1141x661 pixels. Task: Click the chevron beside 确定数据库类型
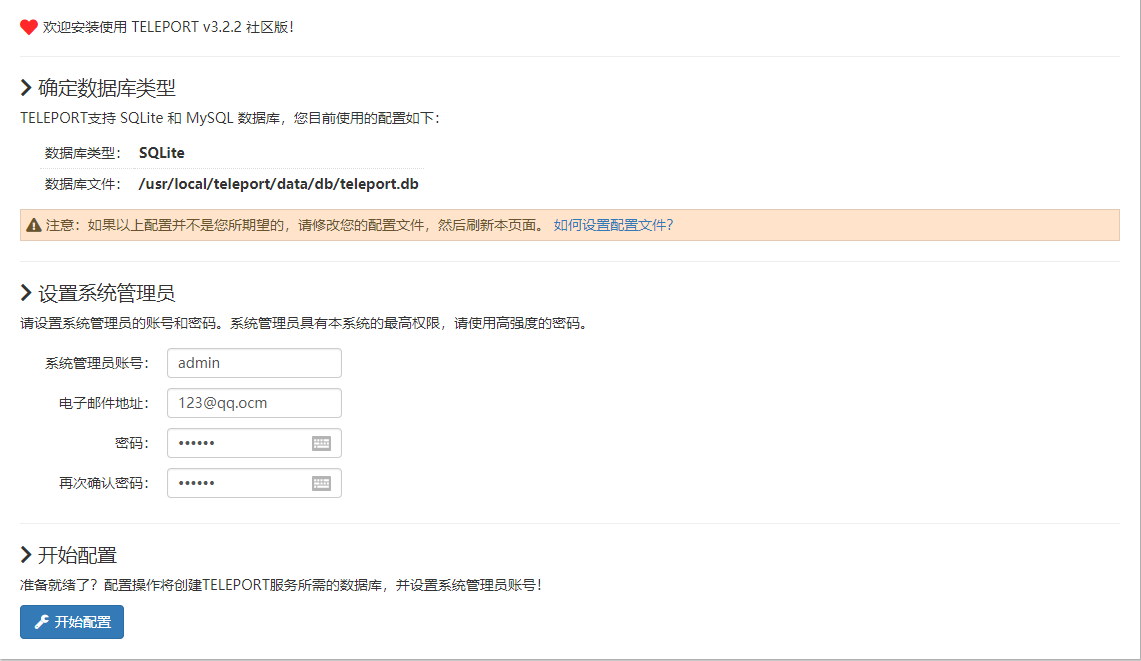tap(26, 88)
